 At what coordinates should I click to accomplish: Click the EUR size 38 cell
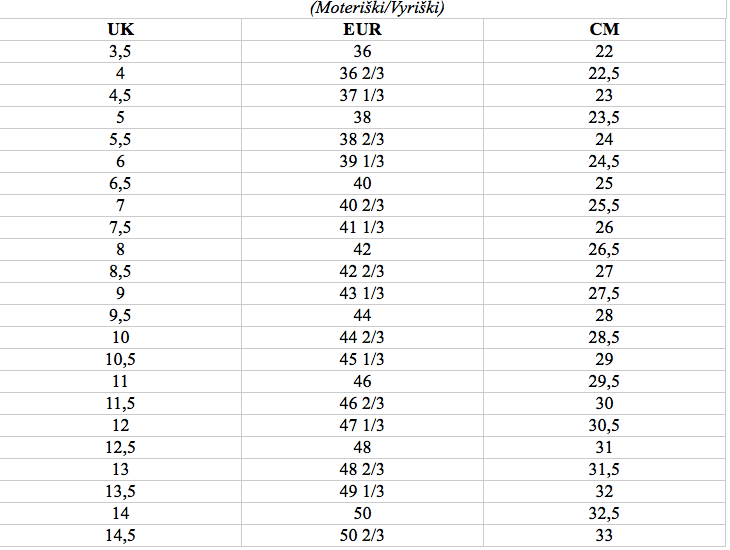tap(362, 117)
